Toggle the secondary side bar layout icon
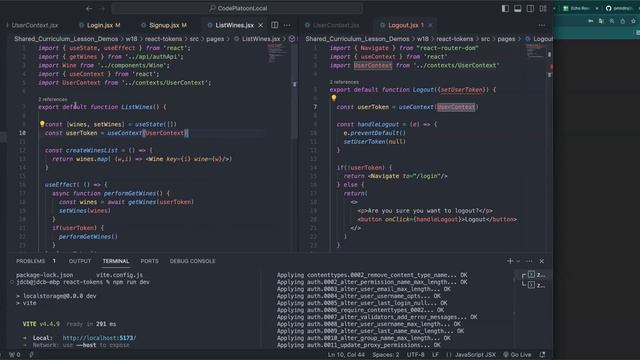 tap(530, 8)
